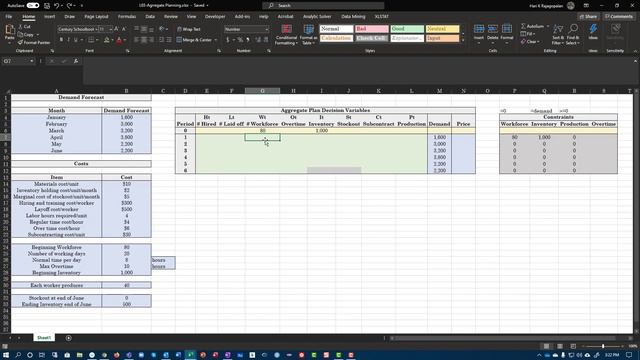Apply the Good cell style
Image resolution: width=640 pixels, height=360 pixels.
coord(407,29)
